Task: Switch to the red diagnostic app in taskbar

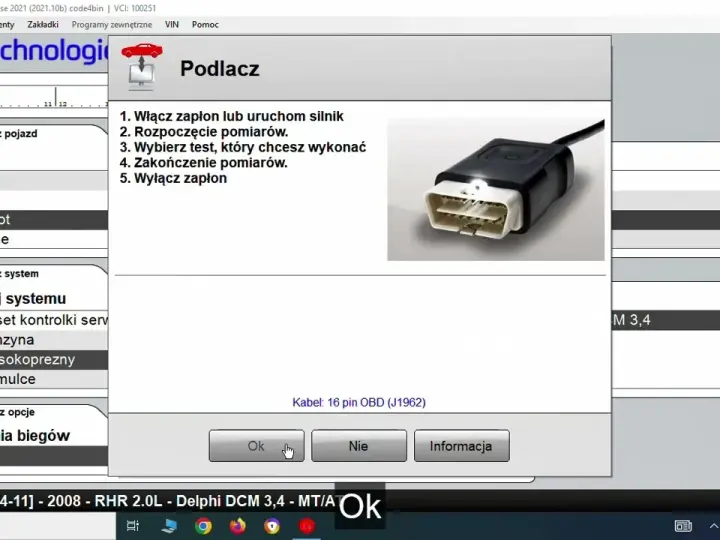Action: point(307,526)
